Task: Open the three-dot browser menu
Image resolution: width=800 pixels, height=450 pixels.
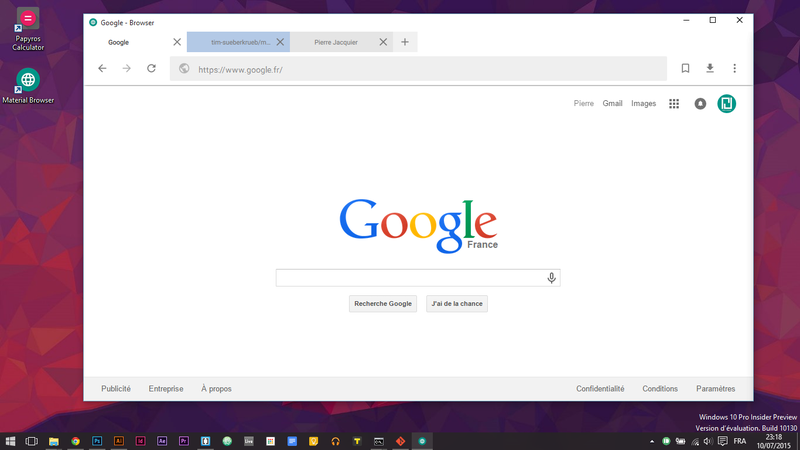Action: tap(734, 68)
